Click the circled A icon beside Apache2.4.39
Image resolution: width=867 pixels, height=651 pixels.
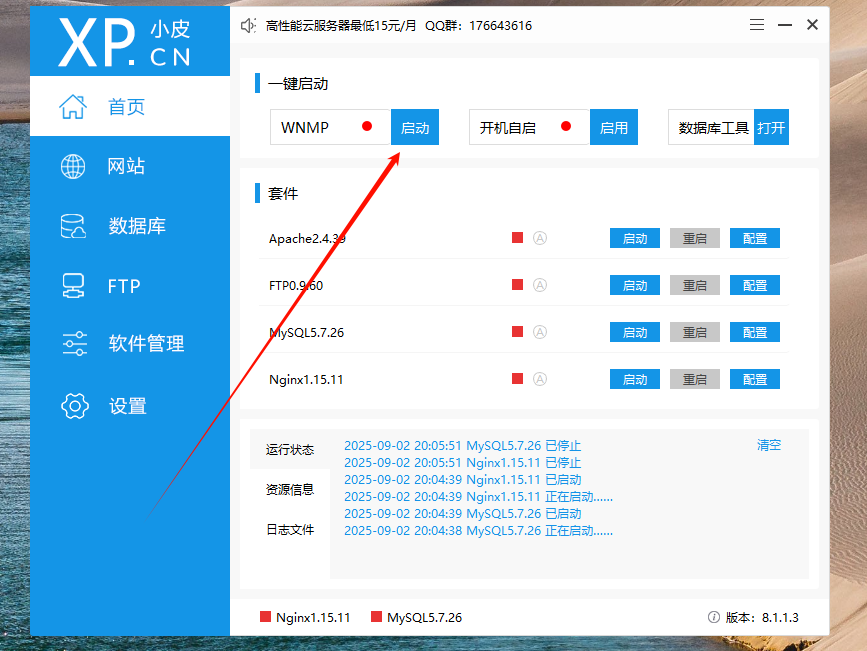tap(540, 238)
